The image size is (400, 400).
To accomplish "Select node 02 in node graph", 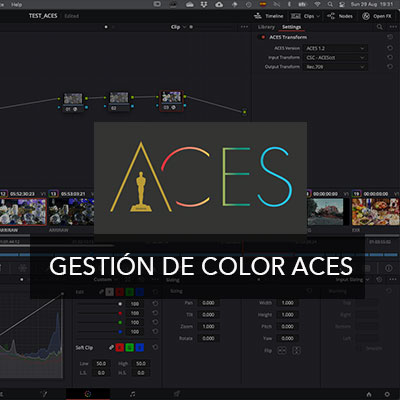I will 119,102.
